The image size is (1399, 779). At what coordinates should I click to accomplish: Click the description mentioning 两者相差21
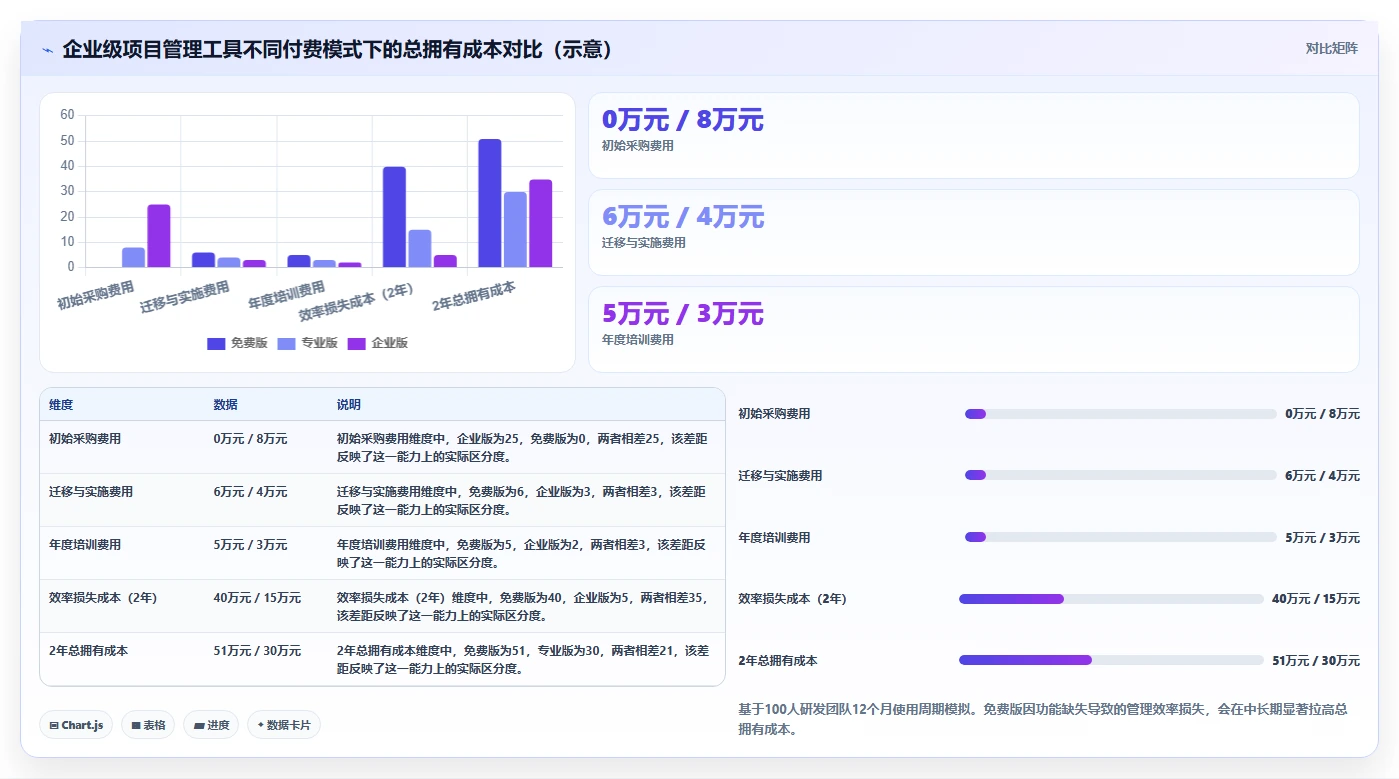(523, 660)
